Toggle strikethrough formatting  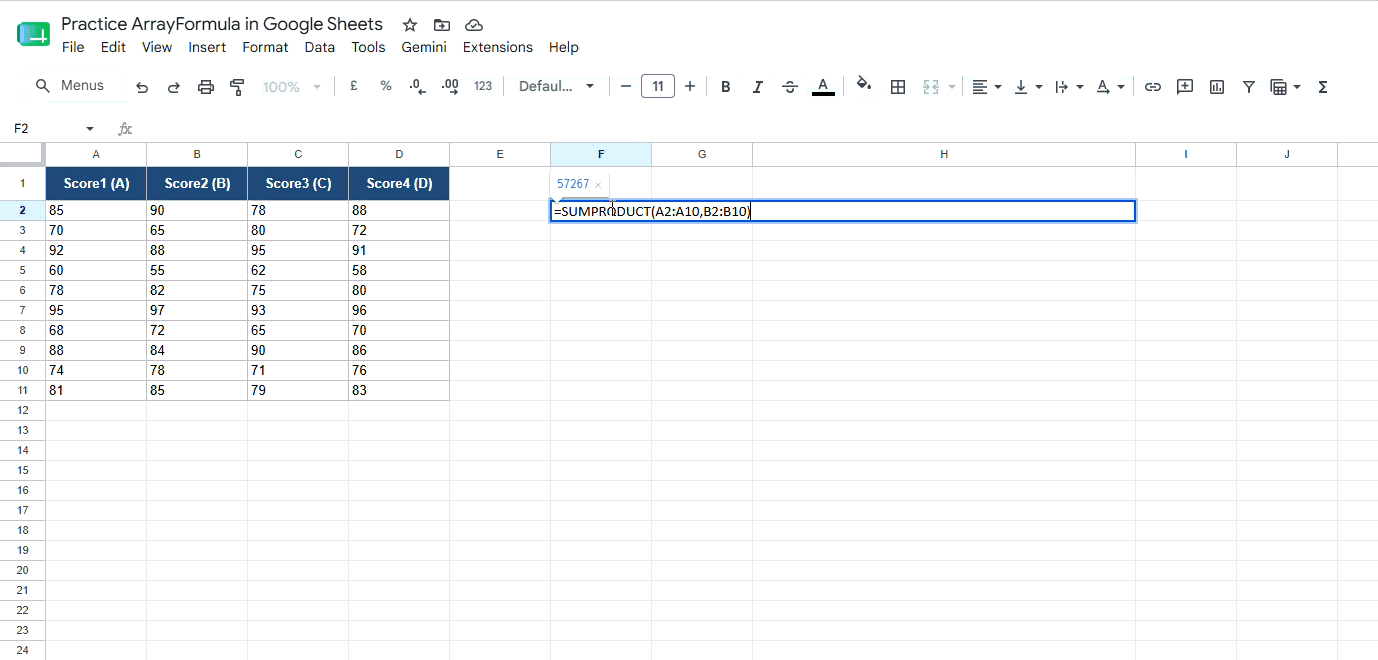coord(790,87)
